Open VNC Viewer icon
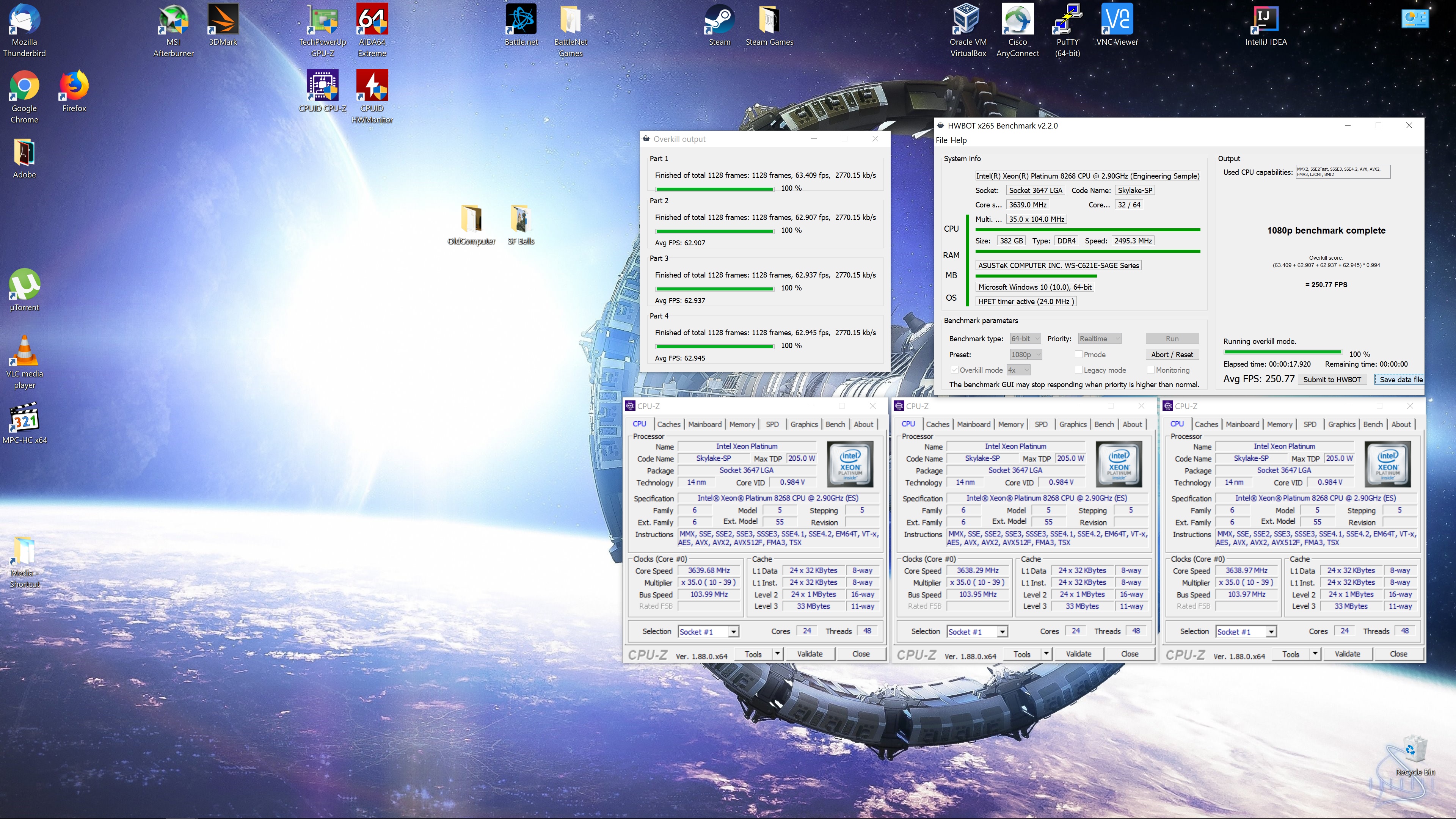Viewport: 1456px width, 819px height. (x=1117, y=25)
